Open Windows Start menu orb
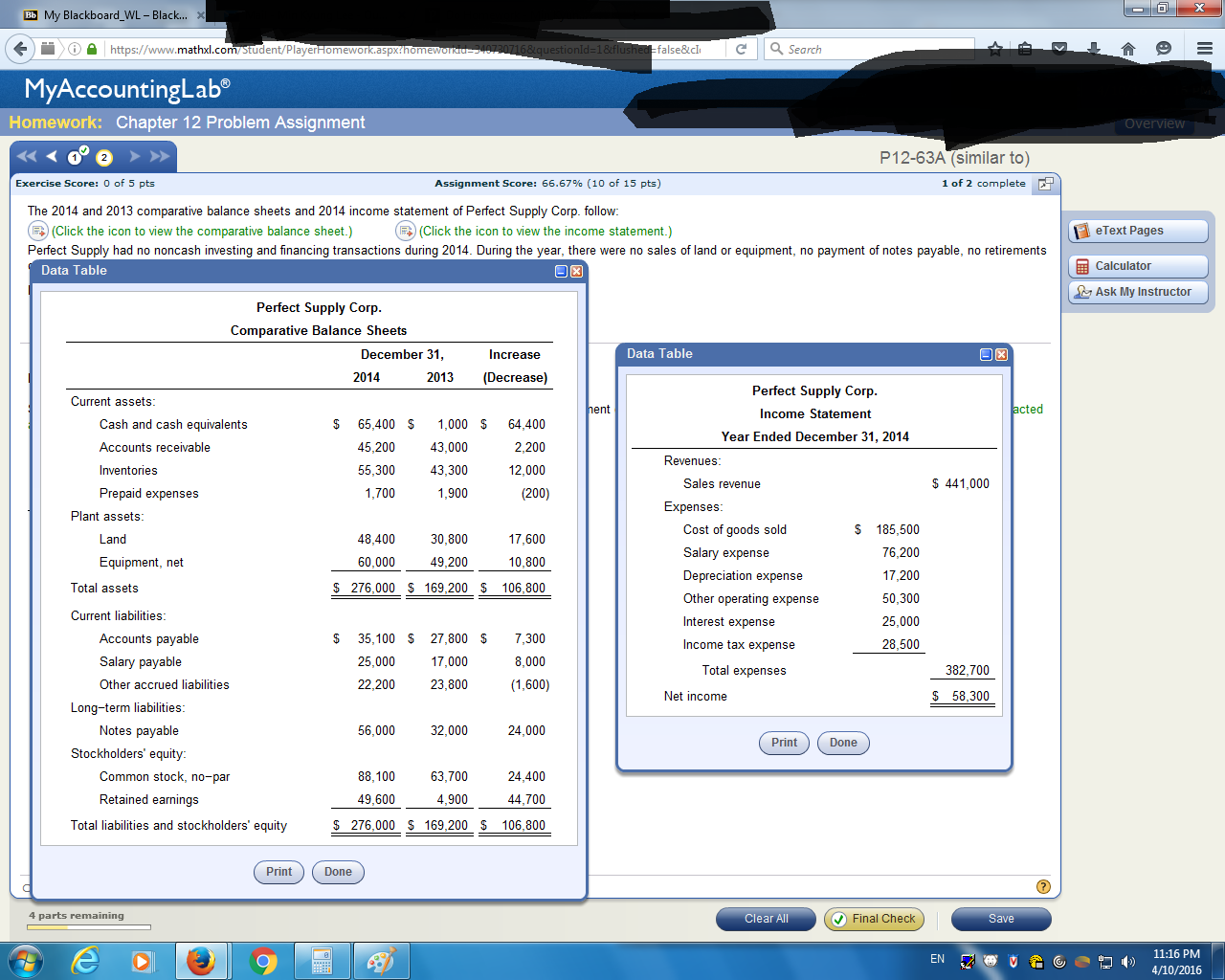Image resolution: width=1225 pixels, height=980 pixels. pyautogui.click(x=25, y=961)
